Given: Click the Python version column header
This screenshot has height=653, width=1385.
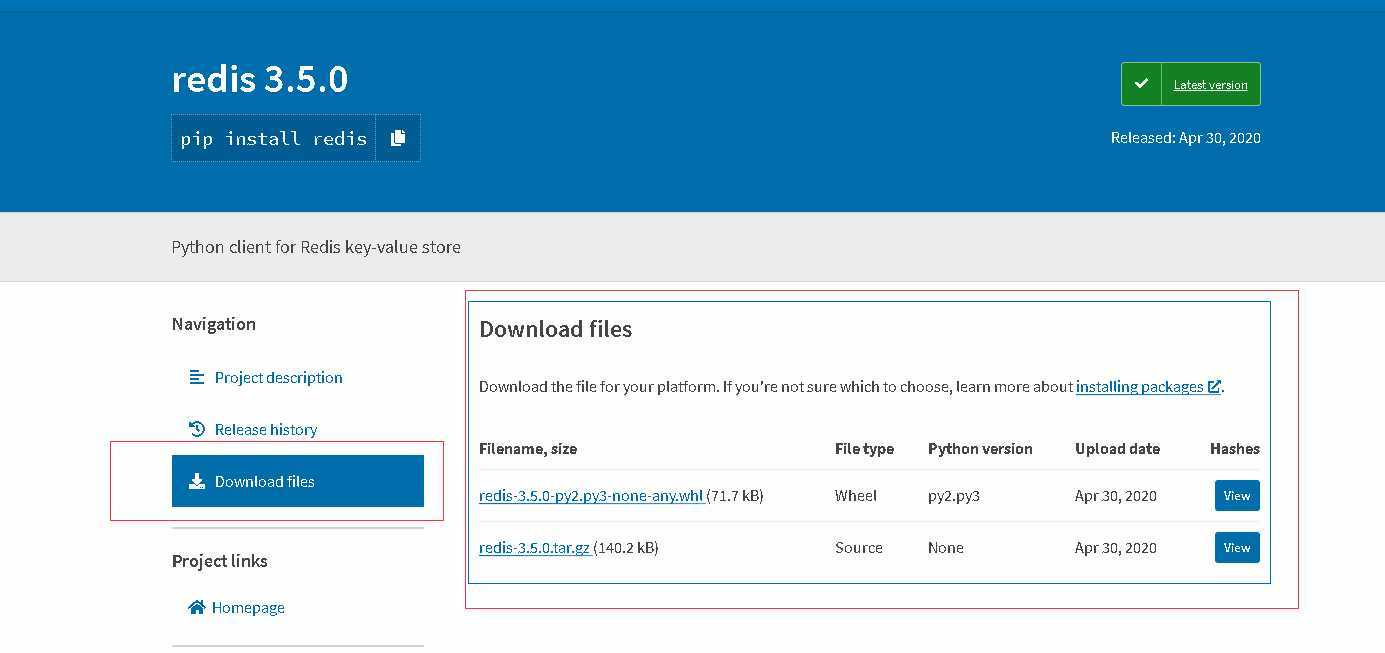Looking at the screenshot, I should coord(980,448).
